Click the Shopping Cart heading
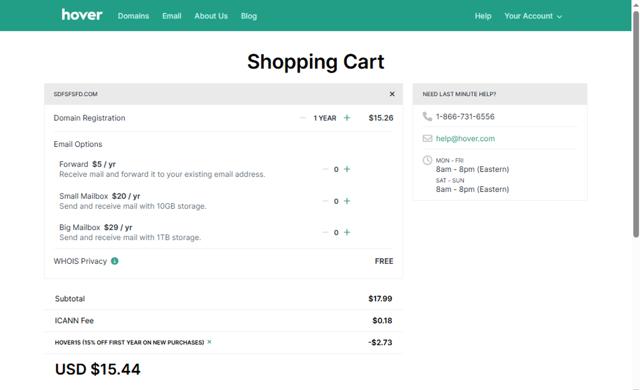The image size is (640, 390). click(x=316, y=62)
